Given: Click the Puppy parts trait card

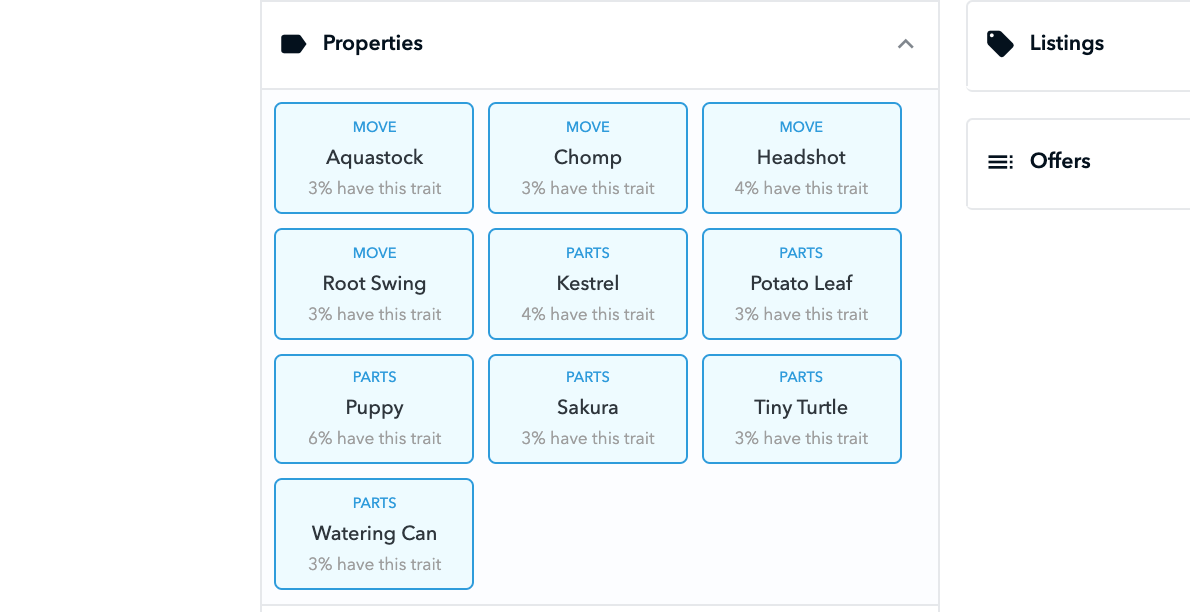Looking at the screenshot, I should 374,408.
